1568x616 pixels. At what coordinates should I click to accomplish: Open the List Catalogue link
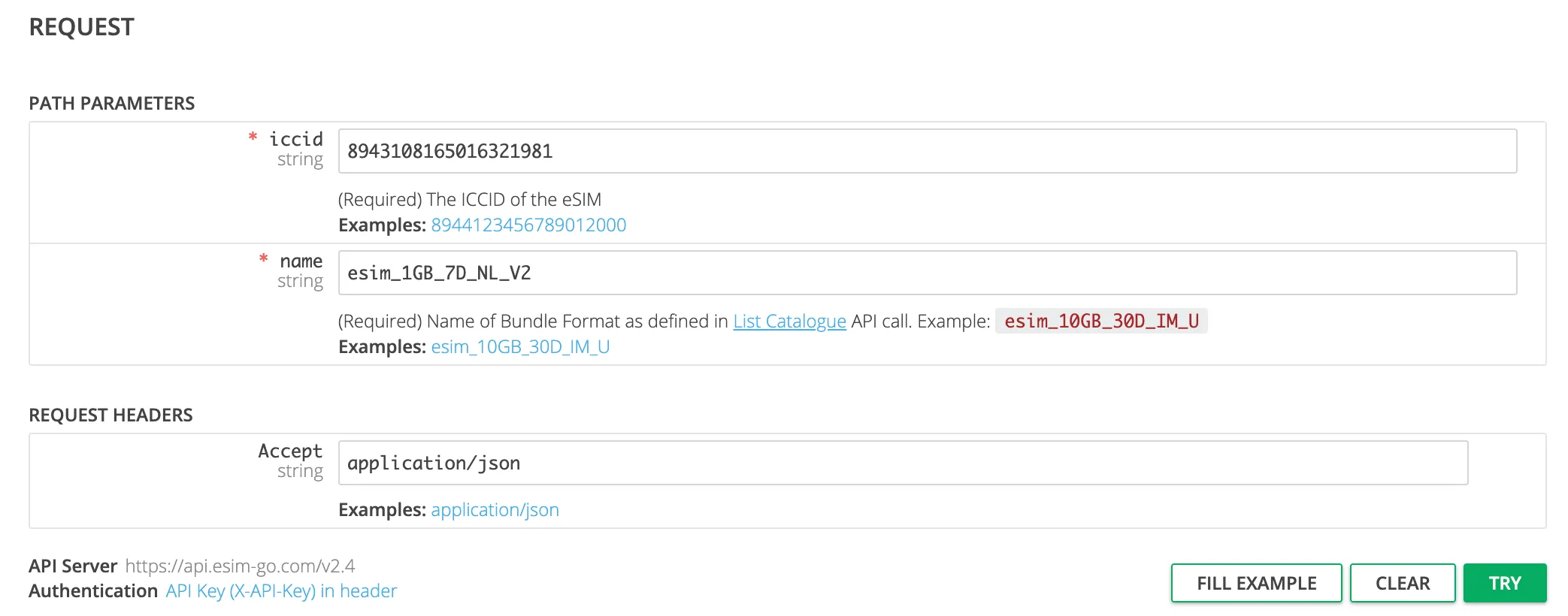point(789,321)
